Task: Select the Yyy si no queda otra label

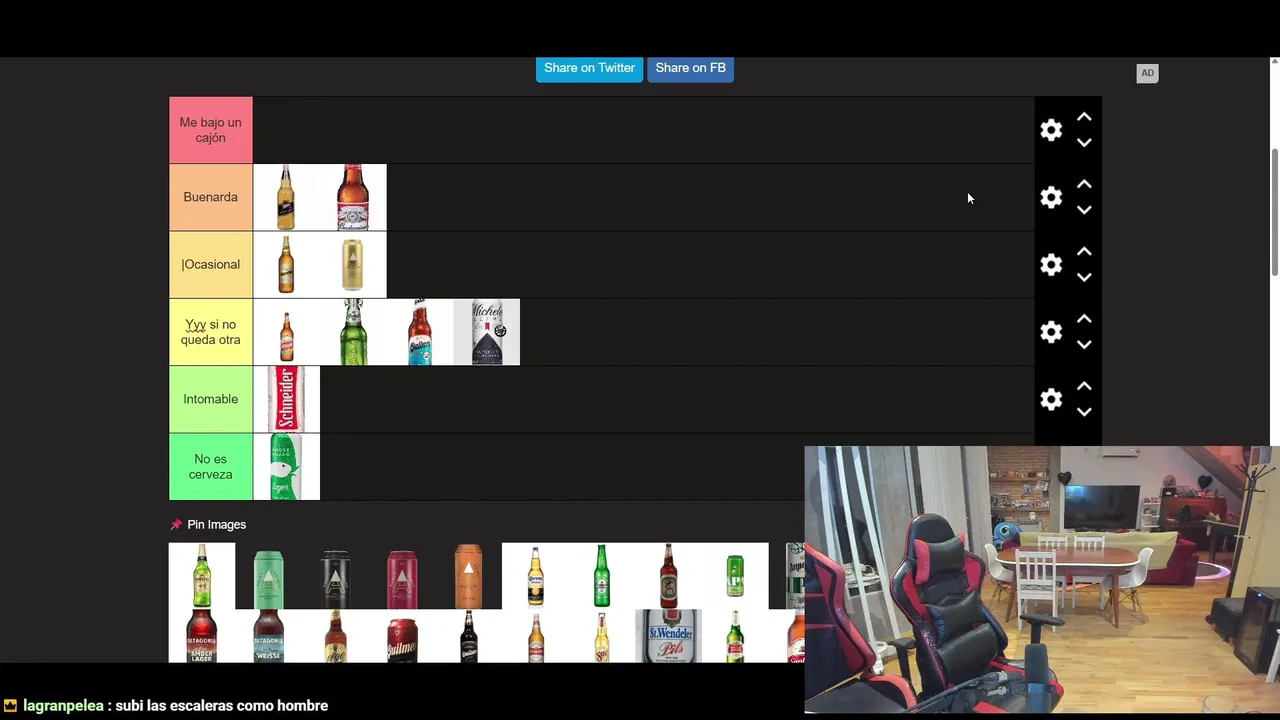Action: 210,332
